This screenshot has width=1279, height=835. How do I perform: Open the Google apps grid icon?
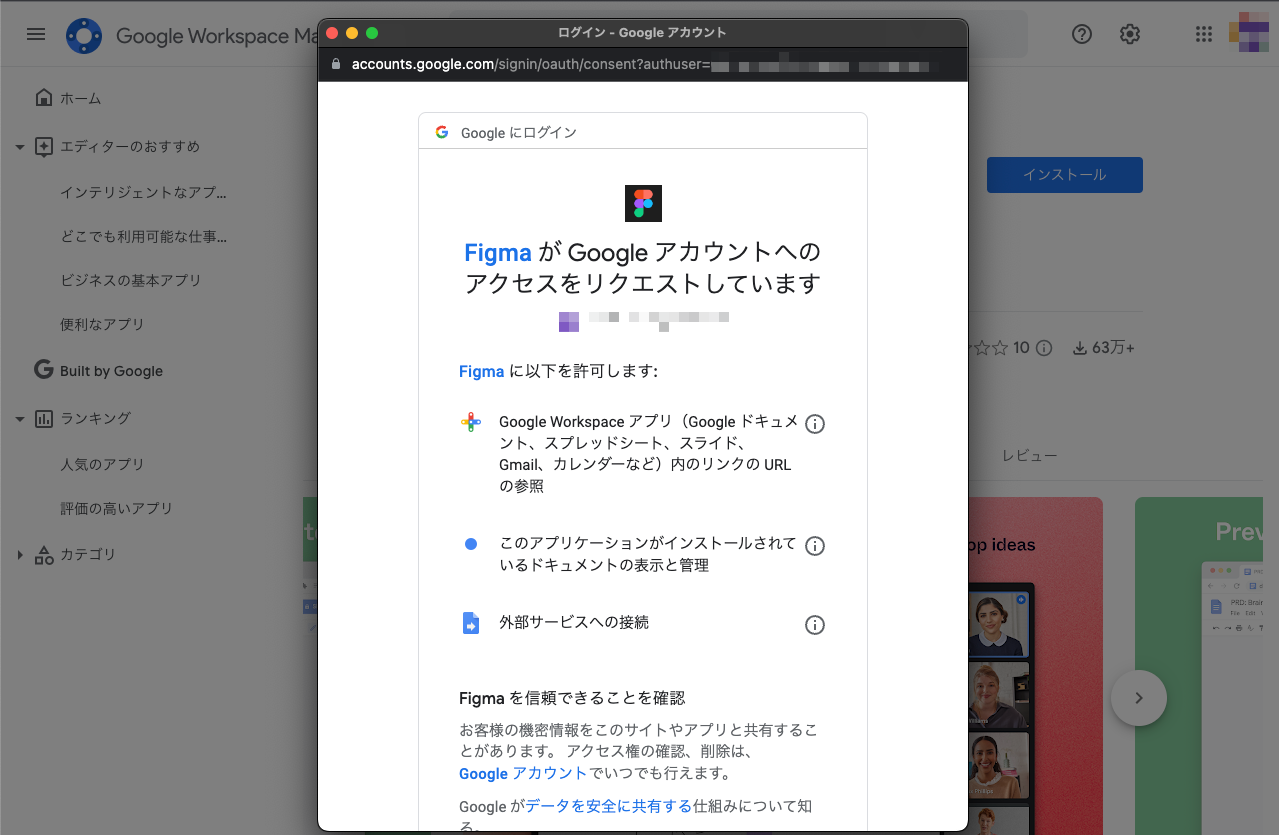pyautogui.click(x=1204, y=34)
